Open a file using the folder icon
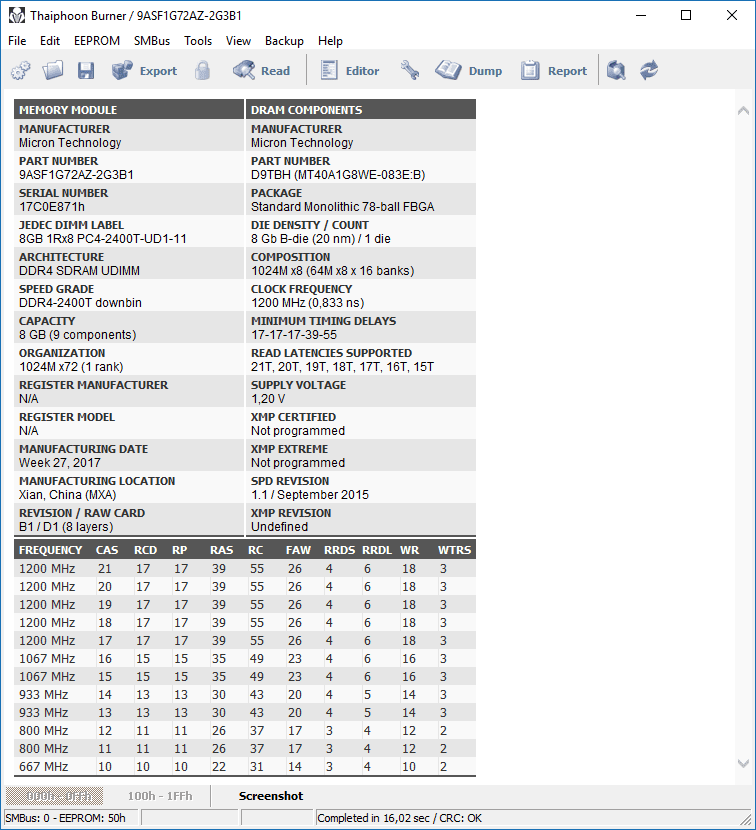The image size is (756, 830). click(x=53, y=70)
